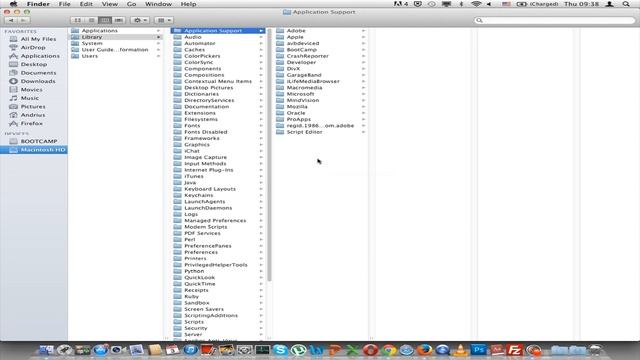Open Andrius home folder in sidebar
Screen dimensions: 640x360
click(34, 115)
